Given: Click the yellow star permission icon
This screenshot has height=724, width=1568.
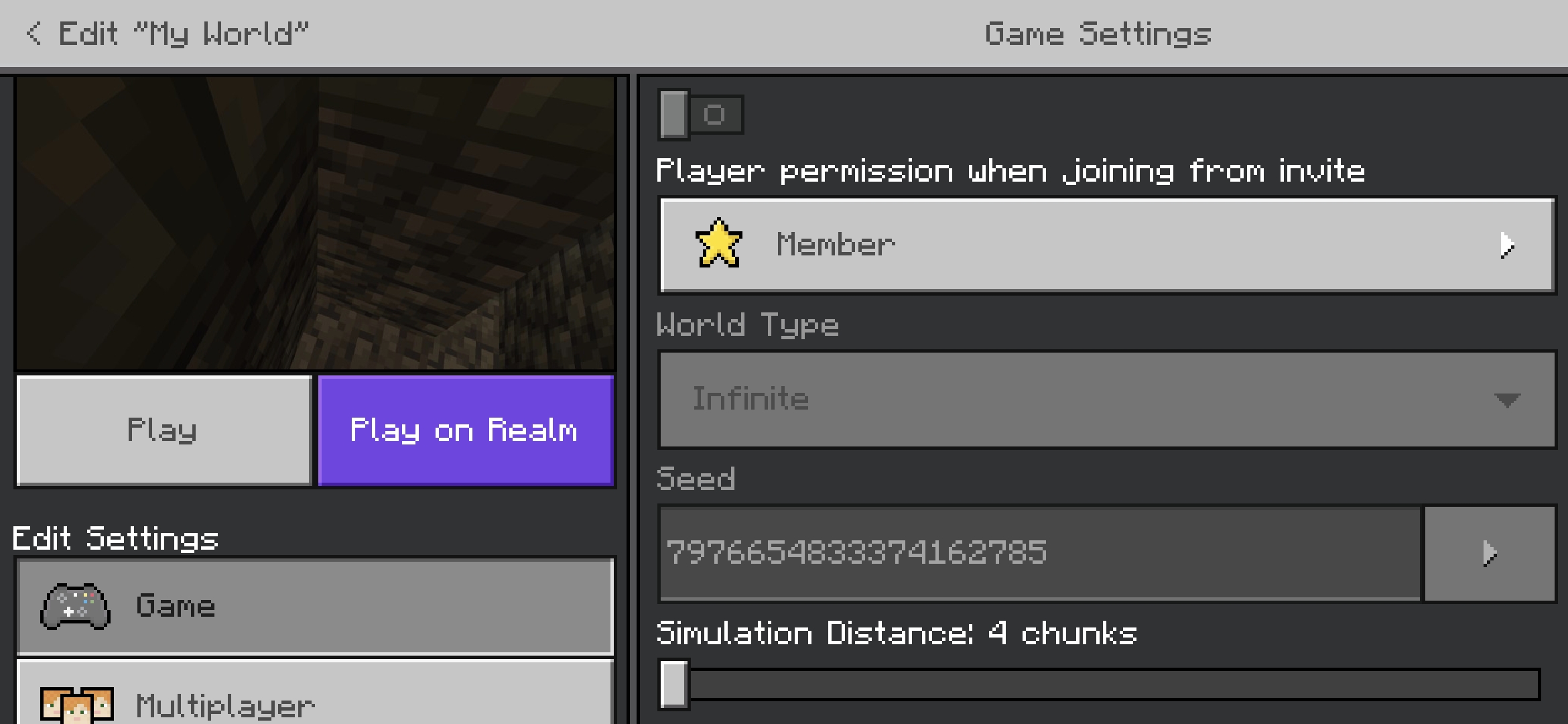Looking at the screenshot, I should pos(718,244).
